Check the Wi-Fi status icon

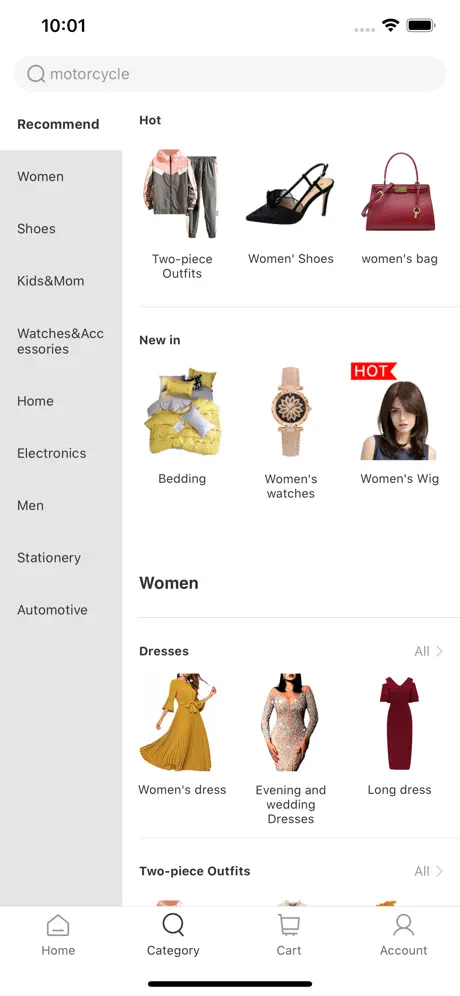click(x=390, y=25)
